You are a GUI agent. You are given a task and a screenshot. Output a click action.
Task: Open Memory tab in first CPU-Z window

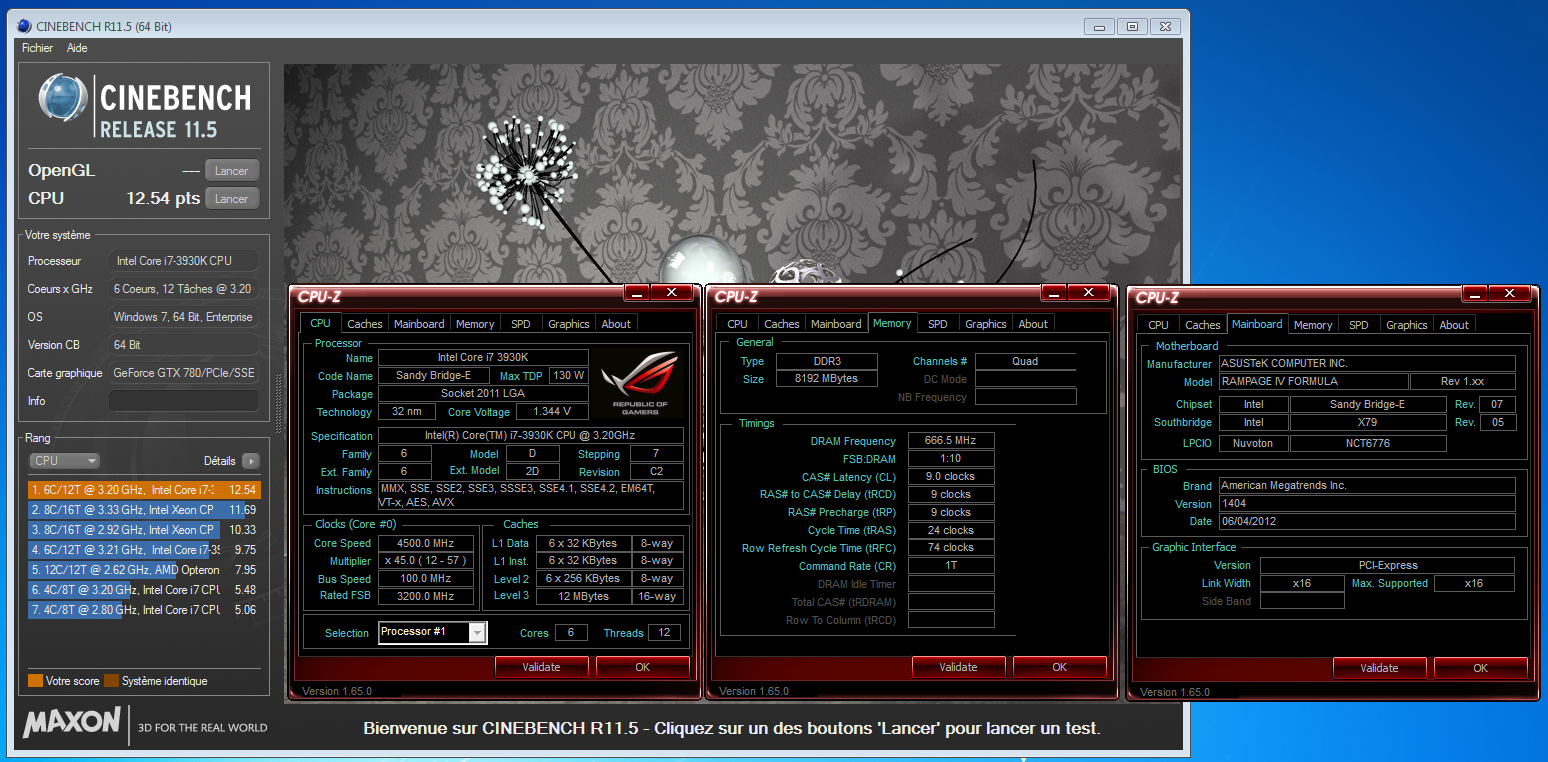[x=475, y=324]
